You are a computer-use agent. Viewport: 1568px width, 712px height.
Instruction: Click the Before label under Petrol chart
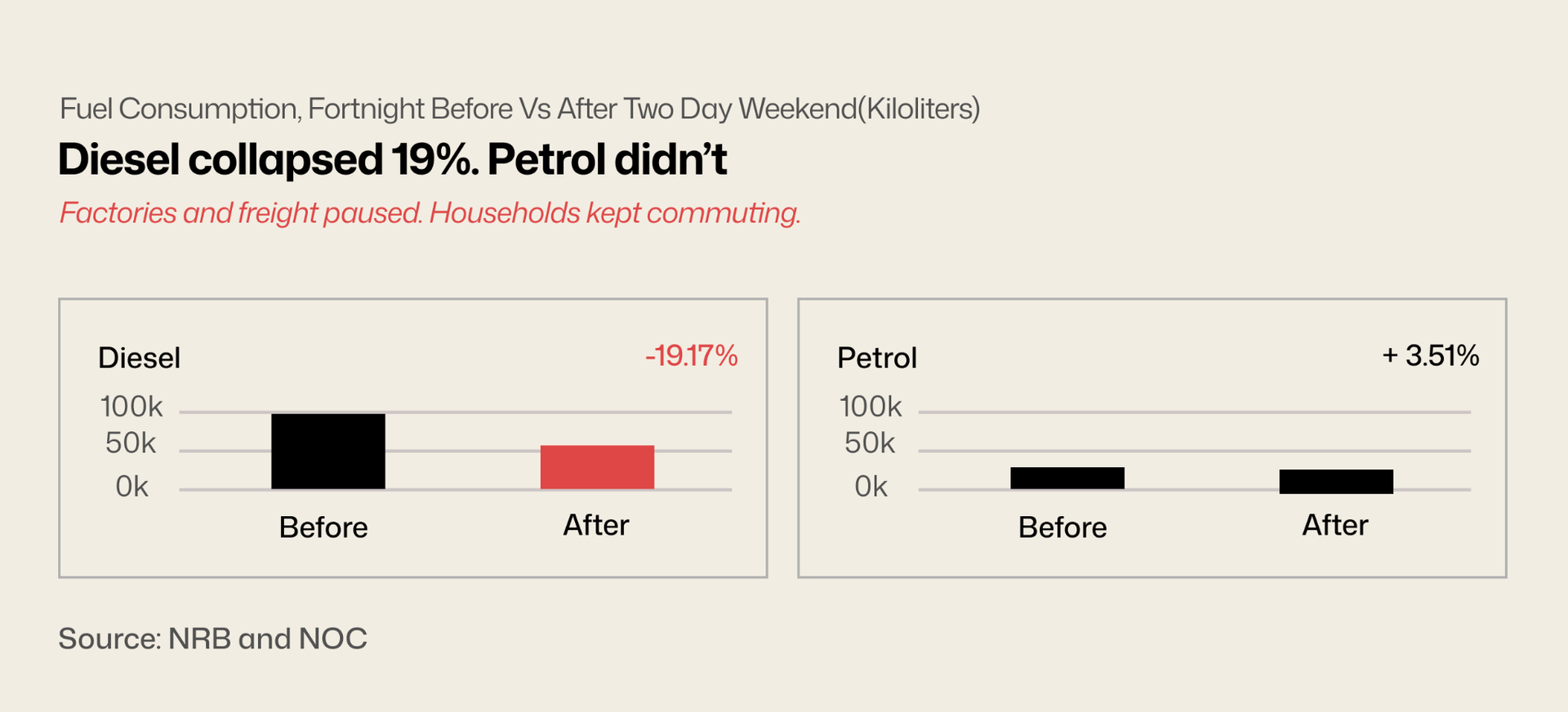pyautogui.click(x=1062, y=527)
